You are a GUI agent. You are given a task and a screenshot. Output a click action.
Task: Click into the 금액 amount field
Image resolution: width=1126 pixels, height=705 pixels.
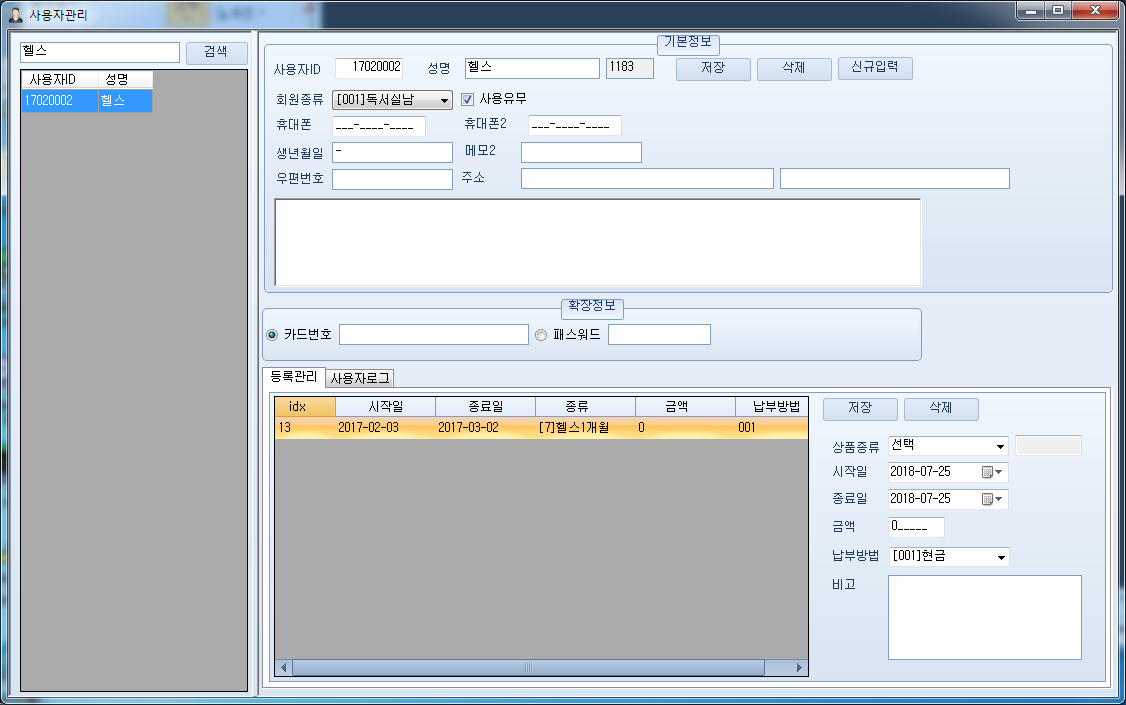pyautogui.click(x=917, y=526)
